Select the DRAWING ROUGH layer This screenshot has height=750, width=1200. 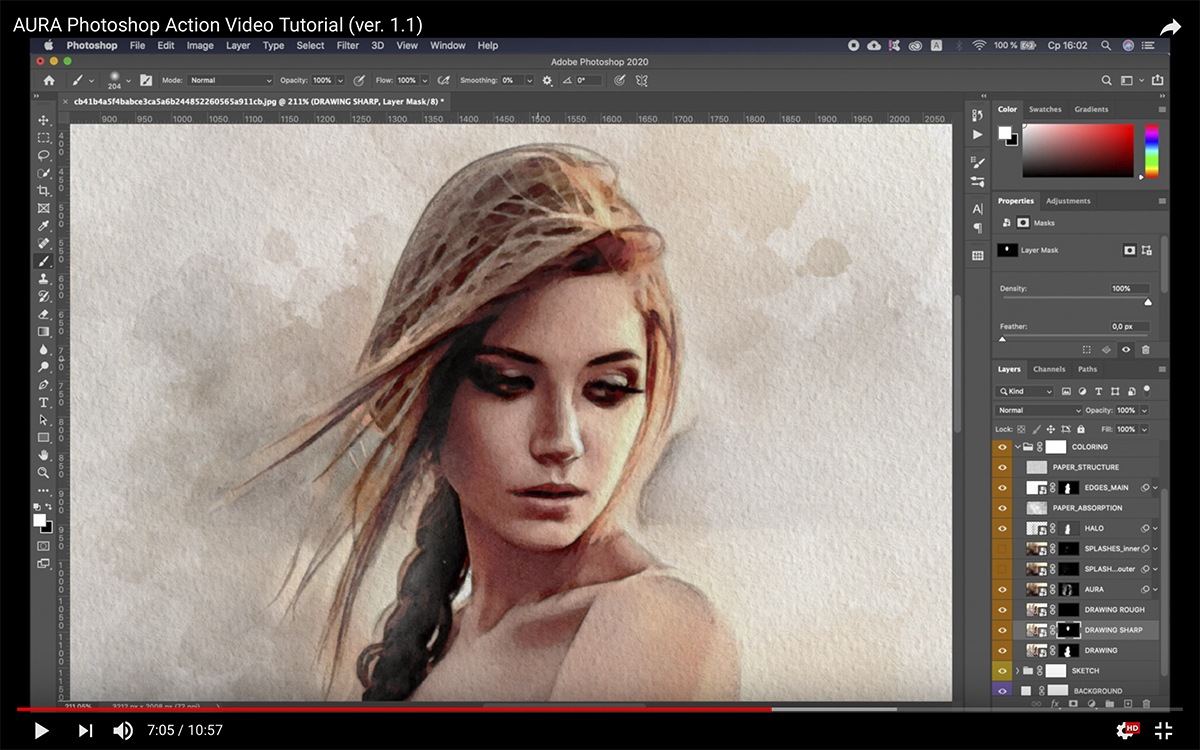(1114, 610)
